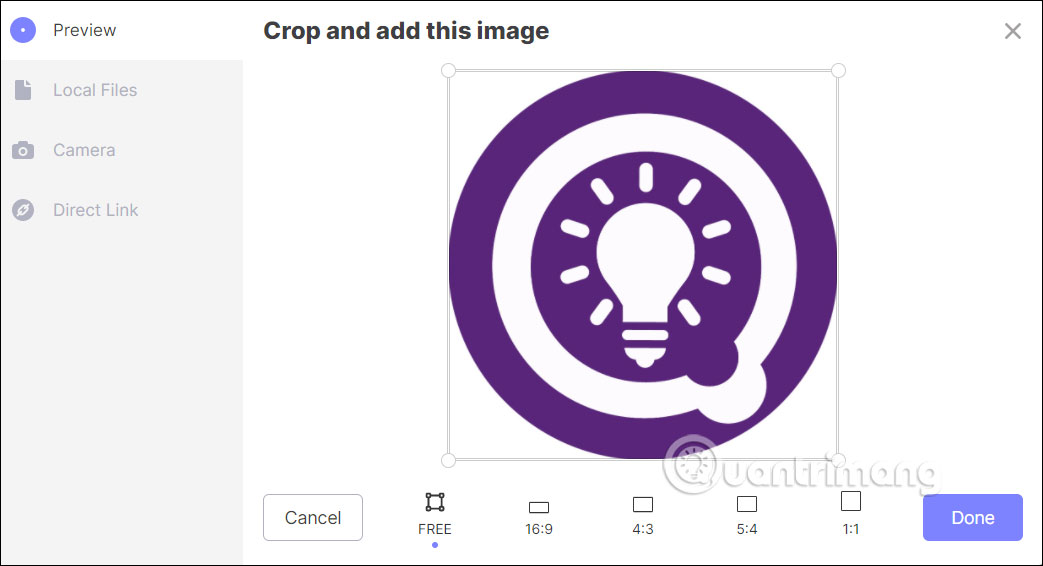Click the bottom-left crop handle
1043x566 pixels.
click(448, 460)
